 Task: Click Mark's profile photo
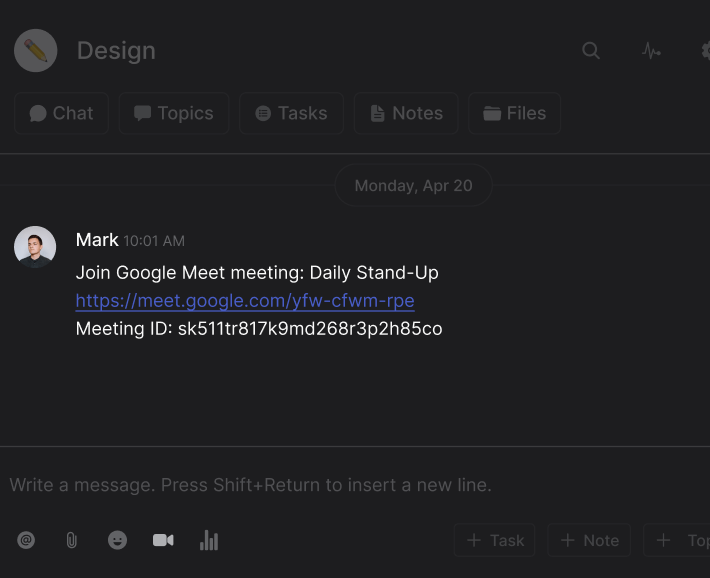(35, 247)
